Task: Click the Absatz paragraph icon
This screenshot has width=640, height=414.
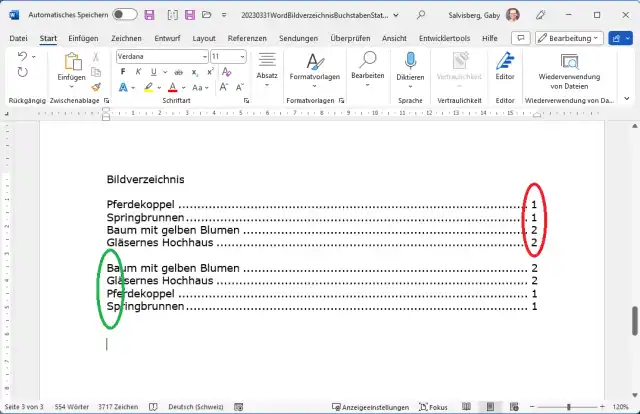Action: 267,66
